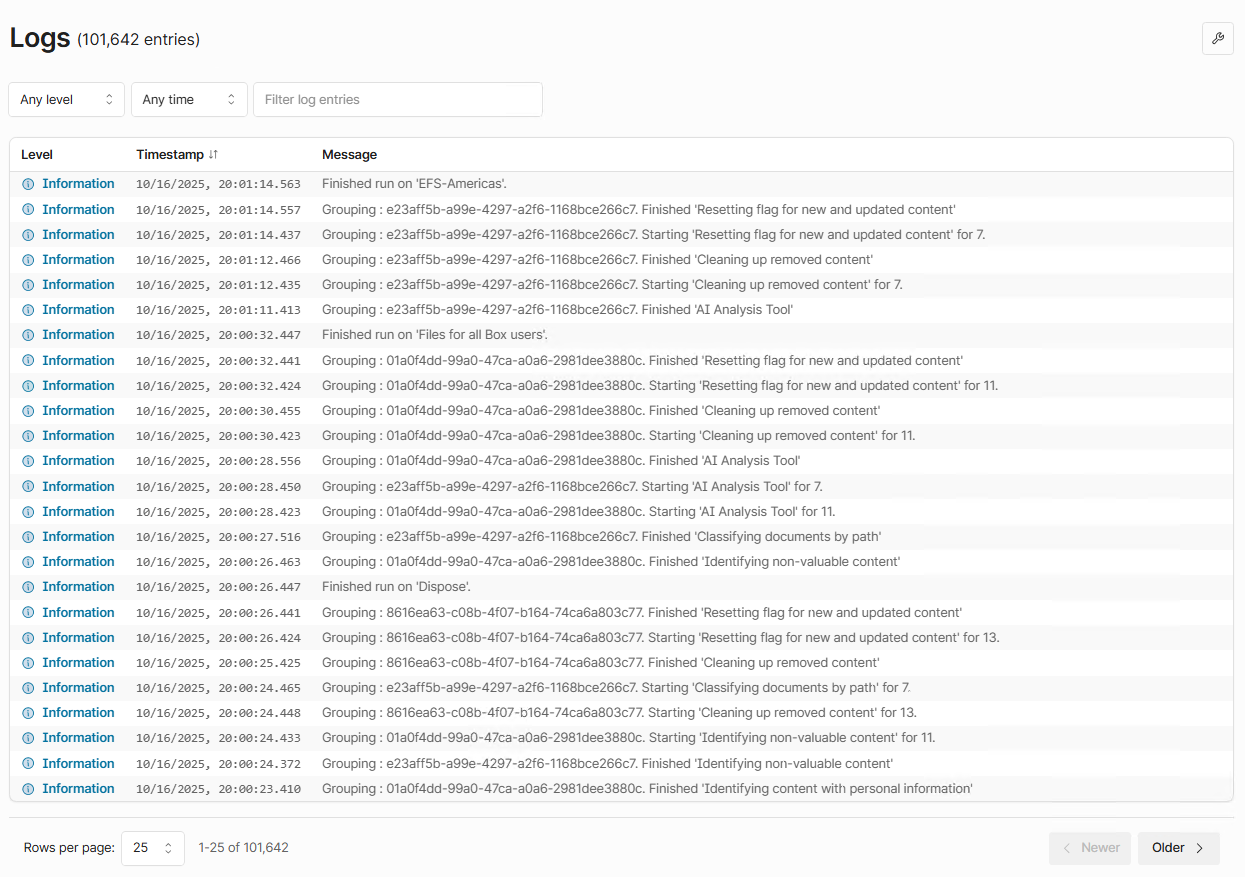Select the log message 'Finished run on Dispose'
1245x877 pixels.
click(x=396, y=587)
